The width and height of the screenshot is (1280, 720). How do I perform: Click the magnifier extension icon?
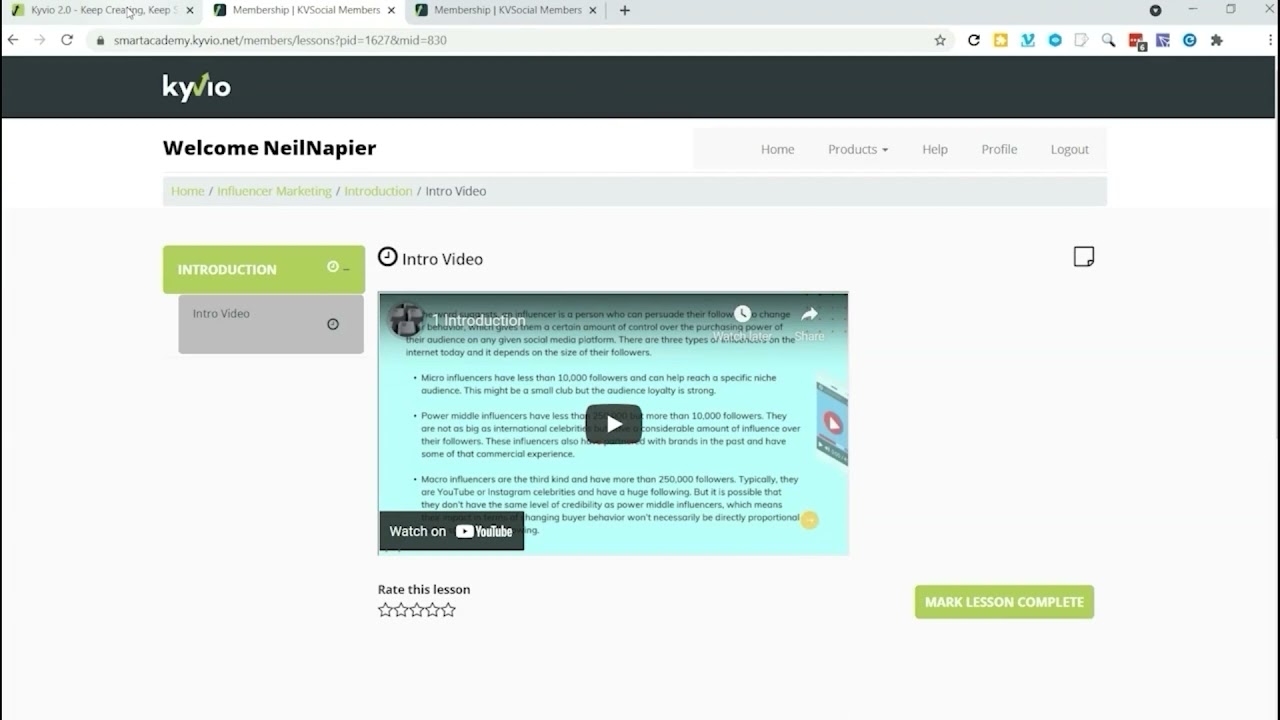(x=1108, y=40)
